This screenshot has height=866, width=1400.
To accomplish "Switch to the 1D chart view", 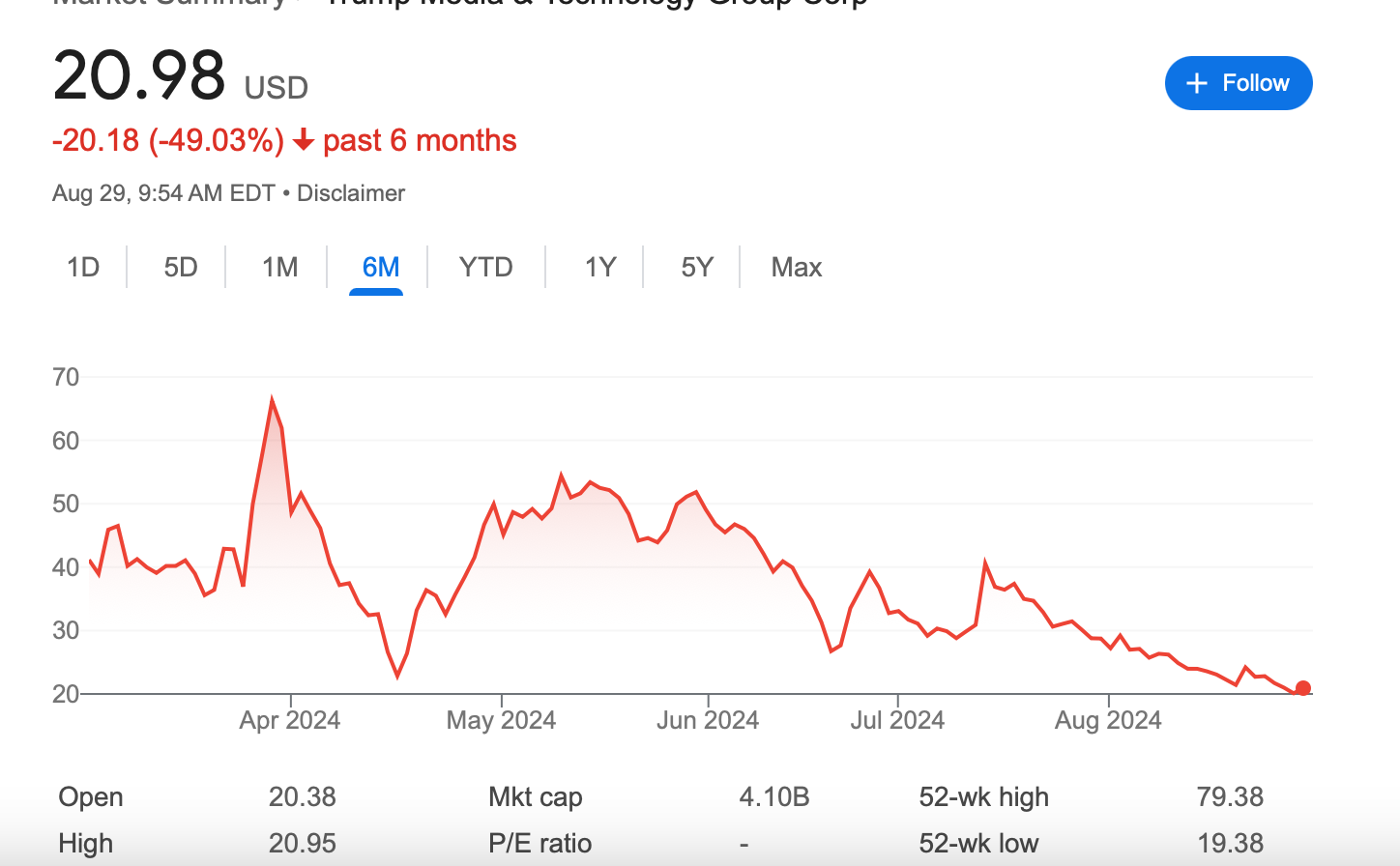I will [x=83, y=267].
